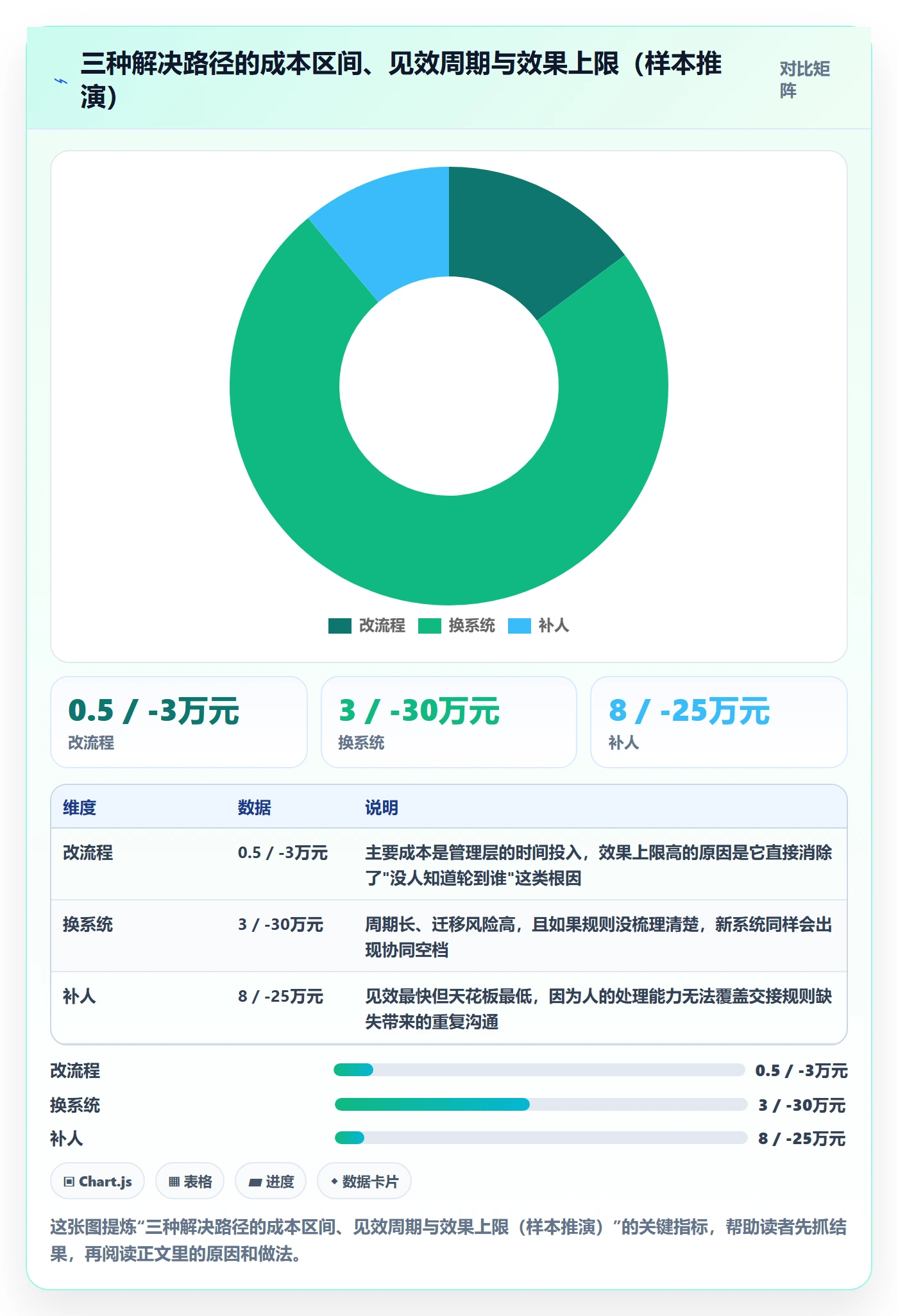The image size is (898, 1316).
Task: Click the 数据 table column header
Action: pos(255,807)
